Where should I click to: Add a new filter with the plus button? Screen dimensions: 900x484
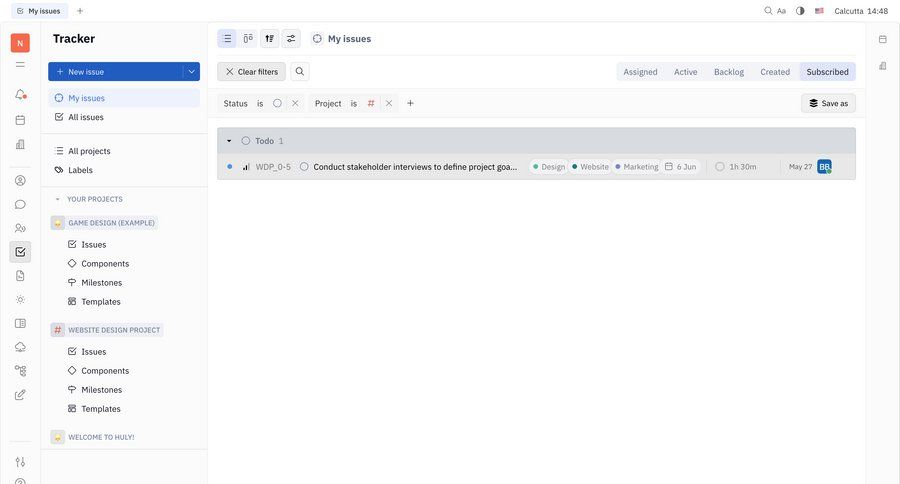(410, 103)
